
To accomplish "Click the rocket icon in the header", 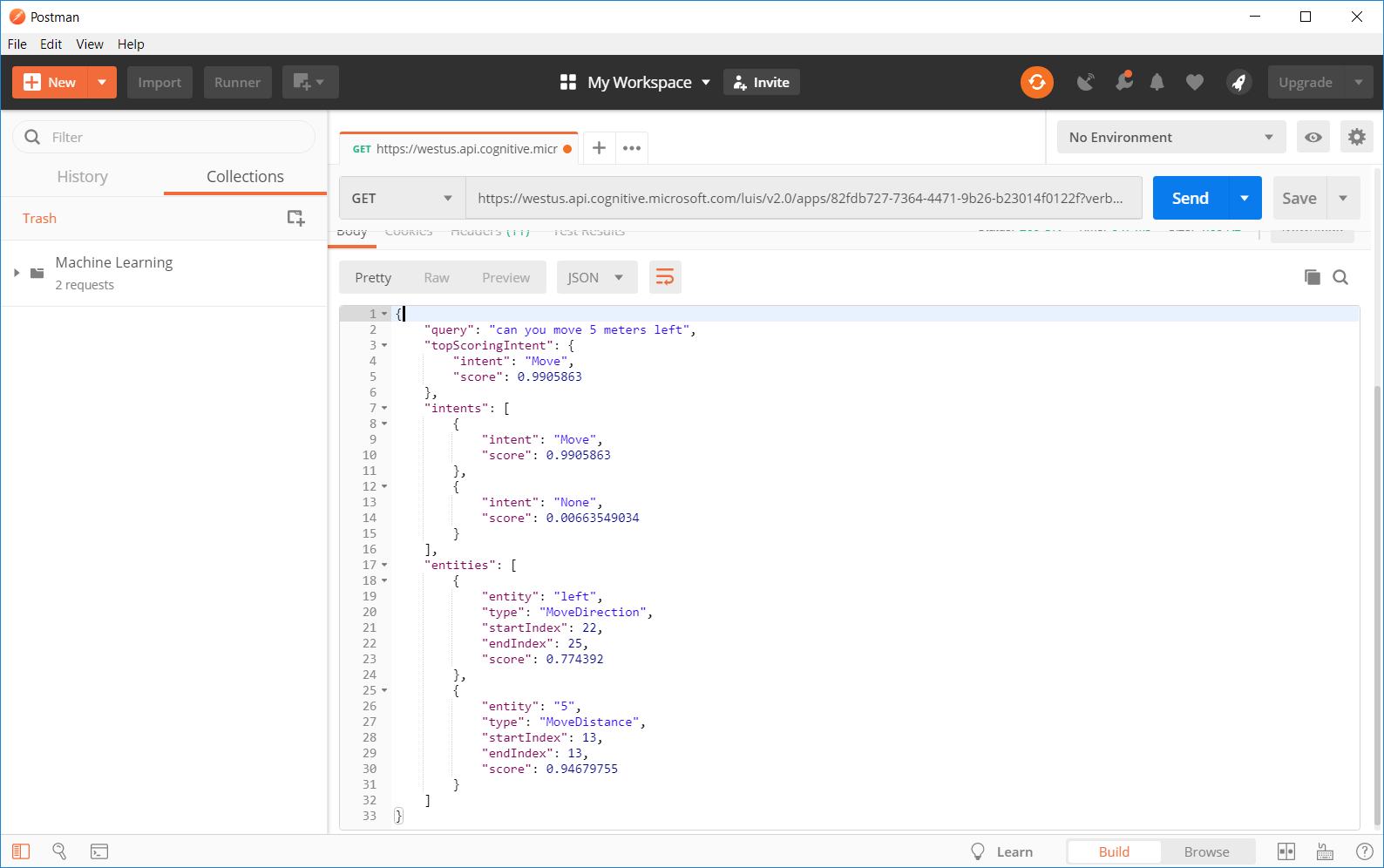I will (x=1238, y=82).
